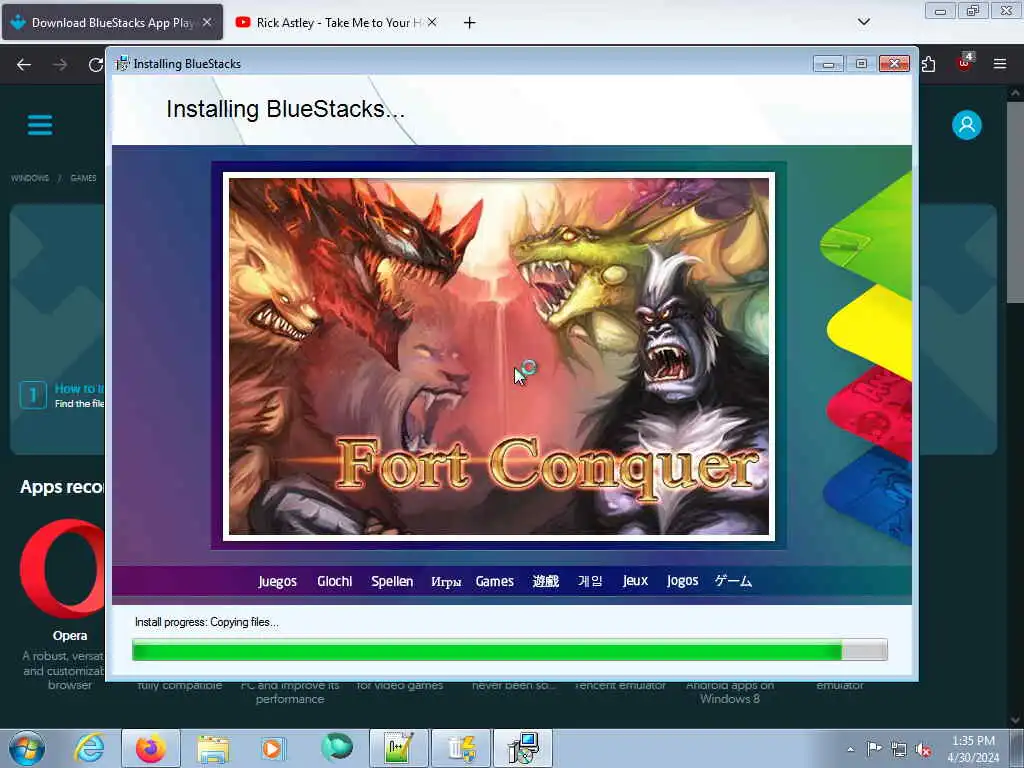This screenshot has height=768, width=1024.
Task: Go forward in the browser
Action: point(60,65)
